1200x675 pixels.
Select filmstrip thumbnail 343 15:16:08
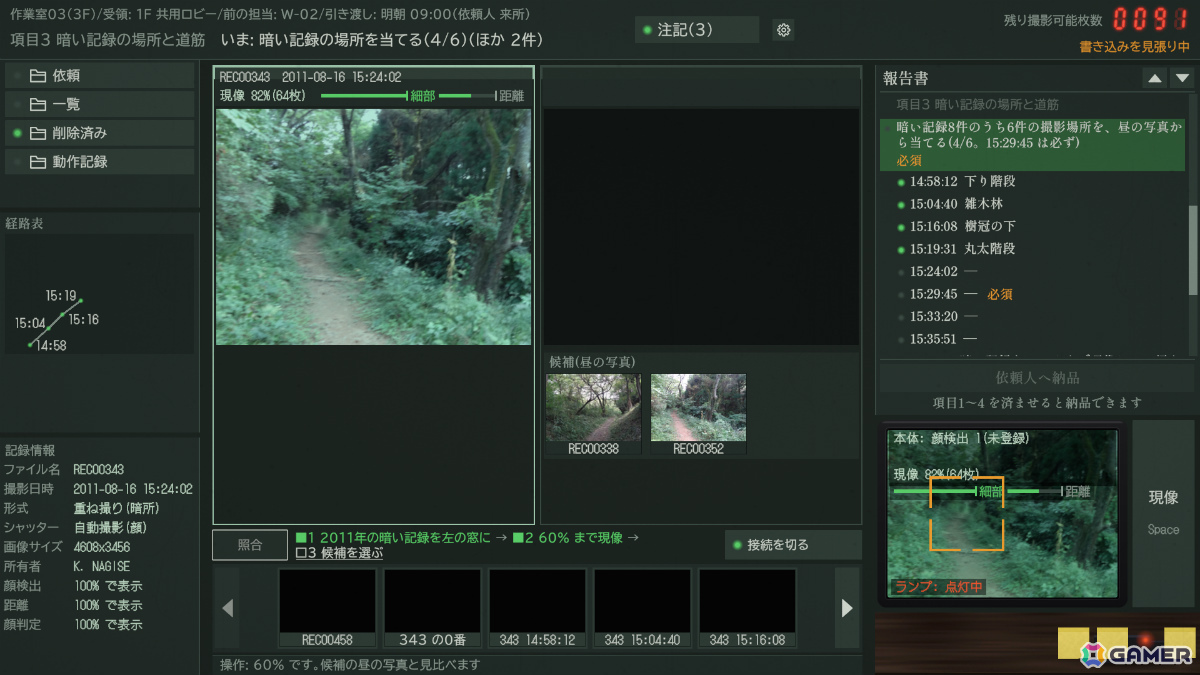click(747, 608)
